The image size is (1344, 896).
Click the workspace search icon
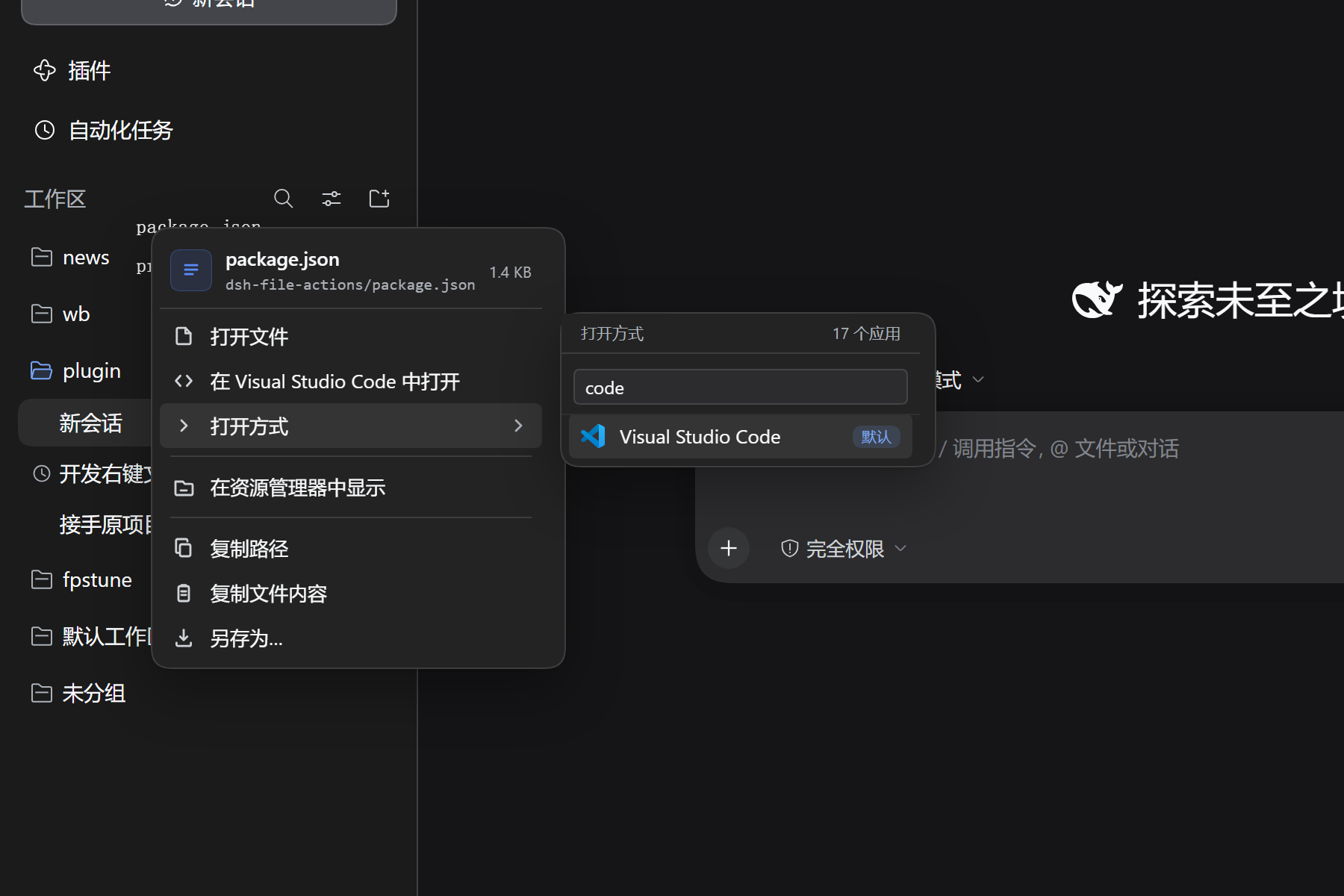pyautogui.click(x=283, y=199)
